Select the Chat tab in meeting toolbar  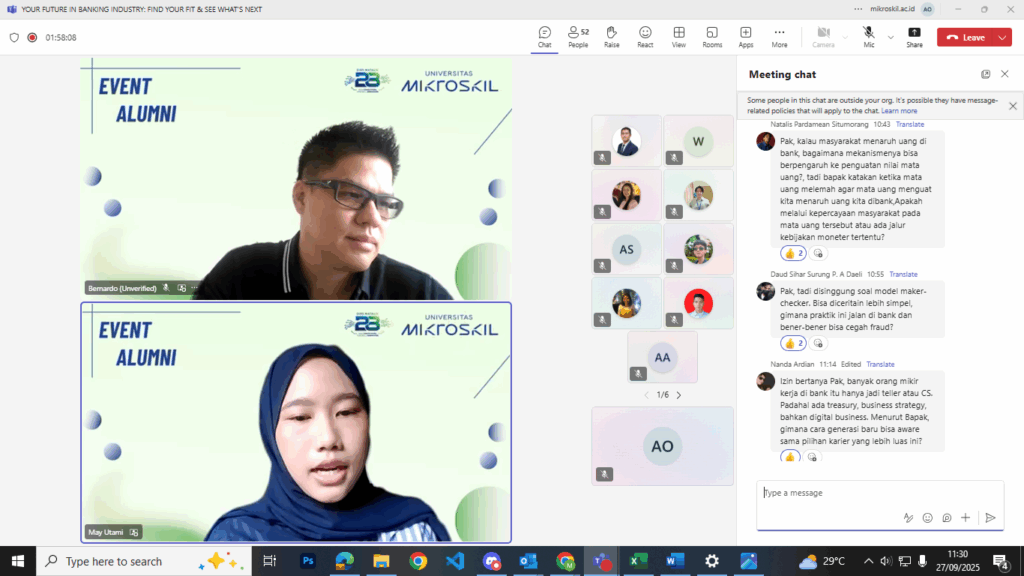click(544, 37)
